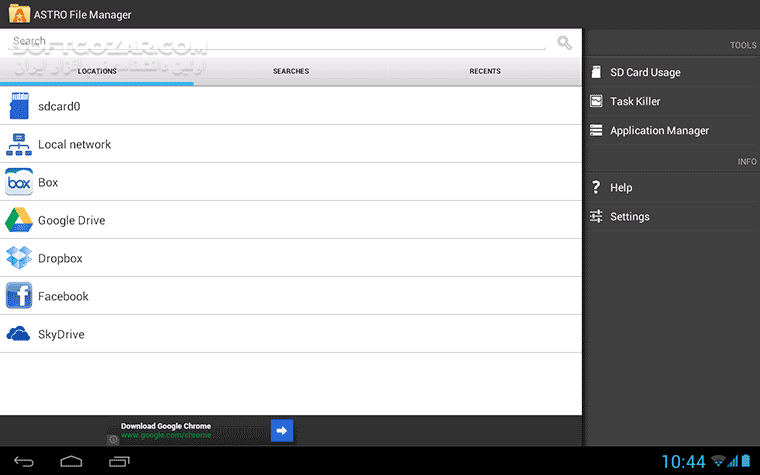The height and width of the screenshot is (475, 760).
Task: Click the 10:44 clock in status bar
Action: coord(683,461)
